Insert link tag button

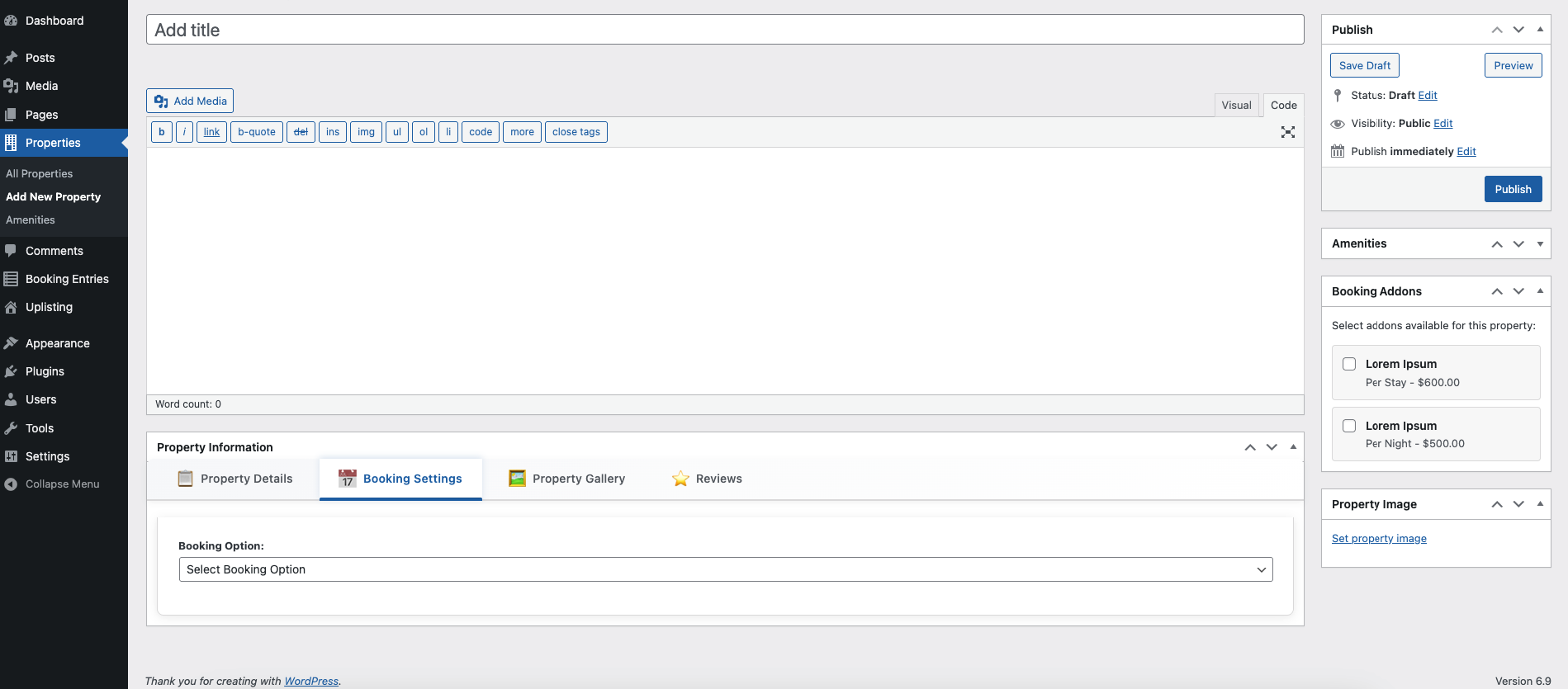point(211,132)
